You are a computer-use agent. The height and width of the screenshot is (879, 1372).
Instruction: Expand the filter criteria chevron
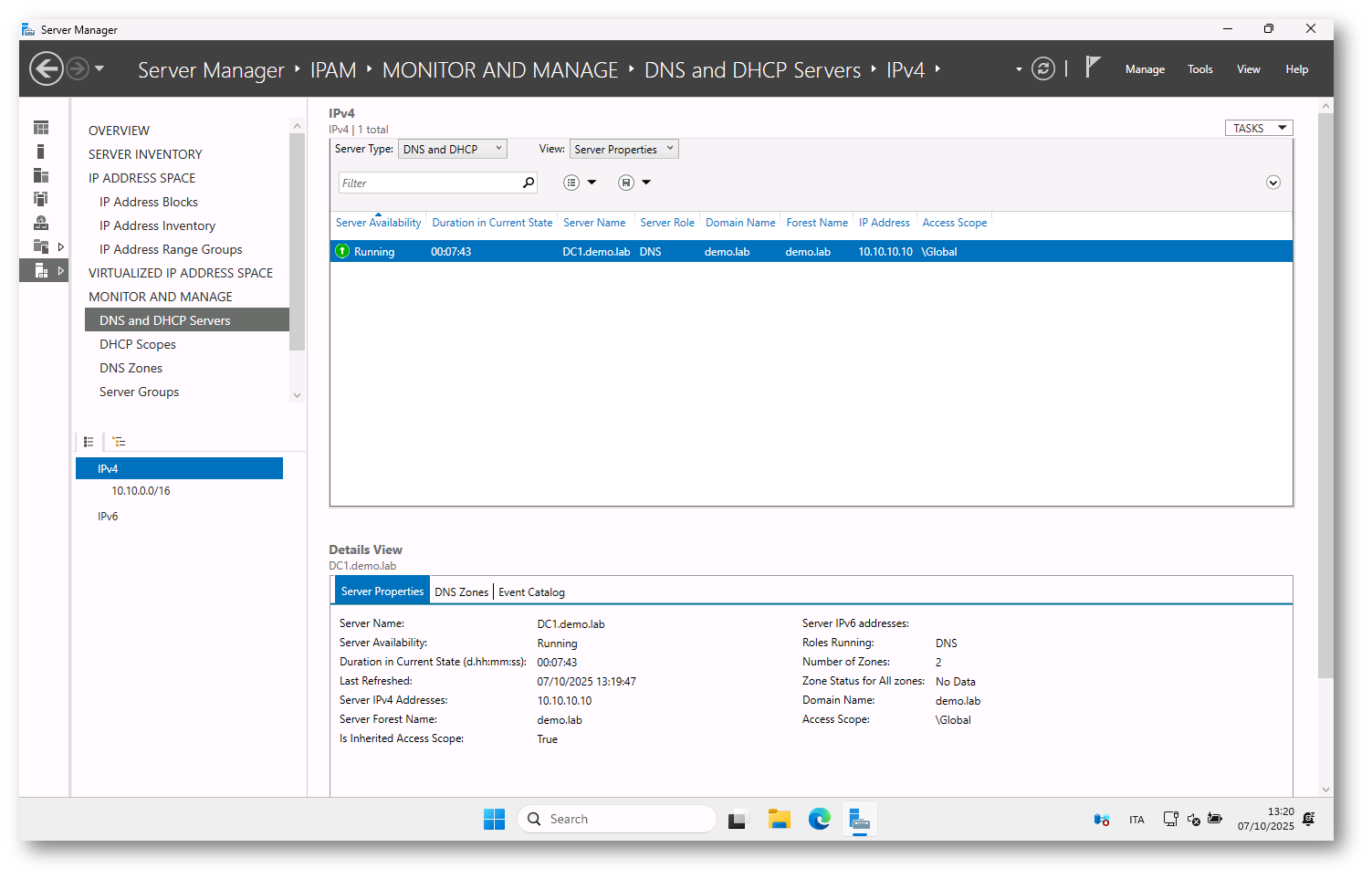pyautogui.click(x=1273, y=183)
